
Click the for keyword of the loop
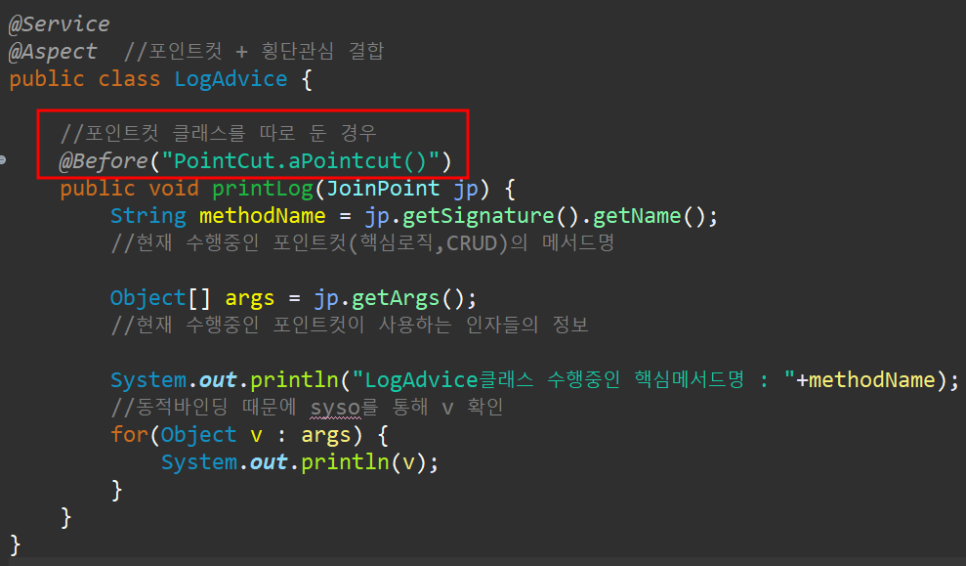click(128, 434)
